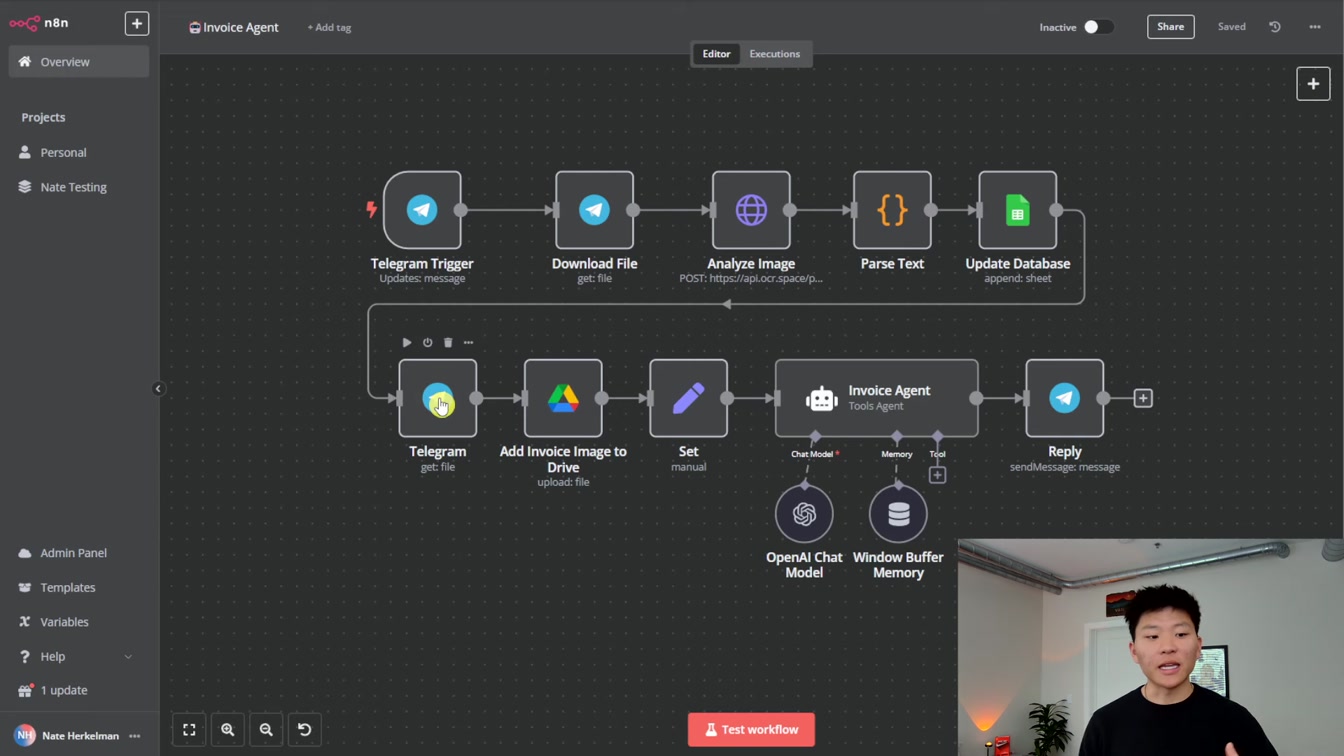Open Telegram node more options menu
The image size is (1344, 756).
[x=468, y=342]
